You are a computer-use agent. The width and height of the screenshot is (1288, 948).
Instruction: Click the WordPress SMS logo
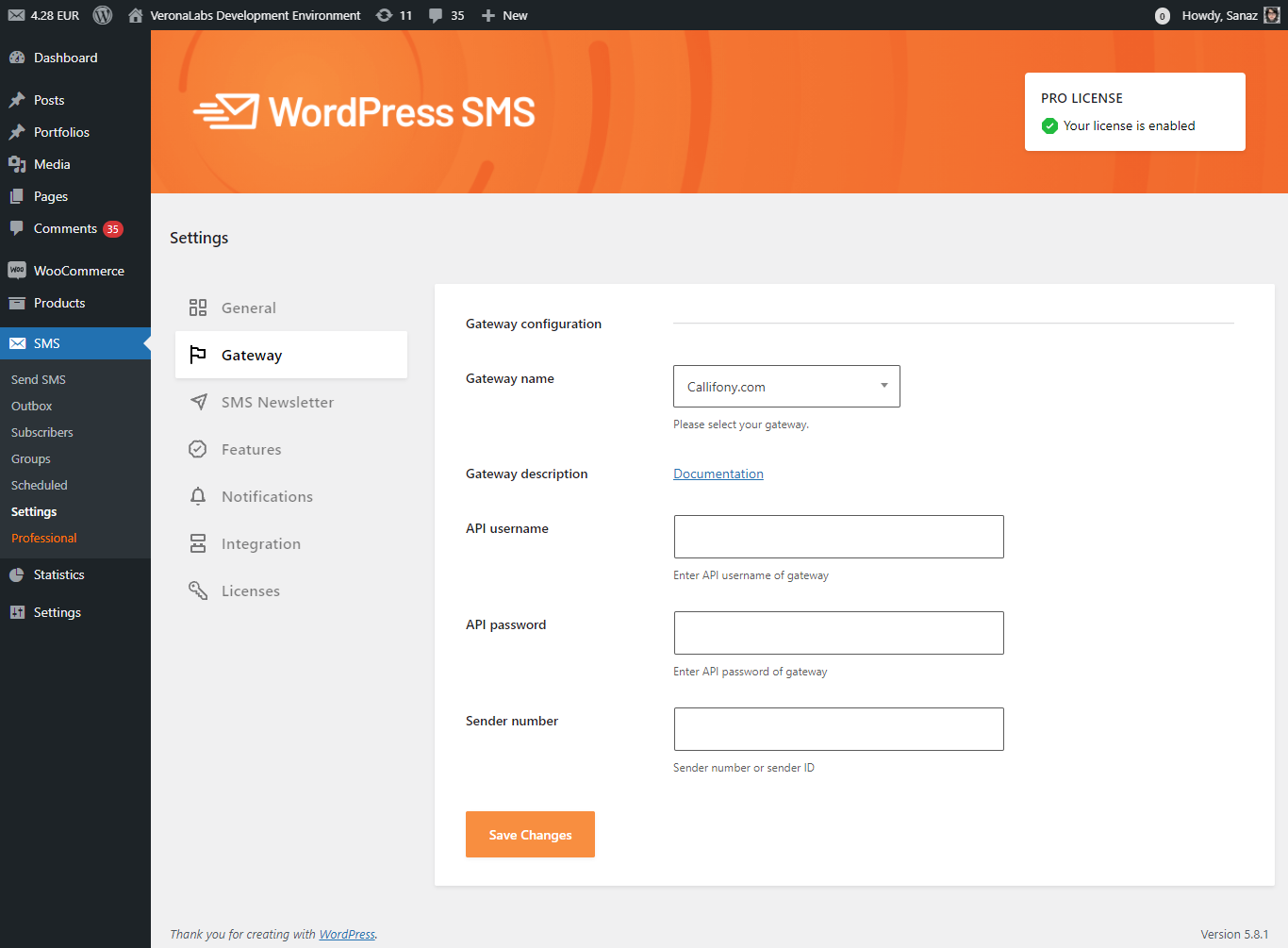point(364,111)
